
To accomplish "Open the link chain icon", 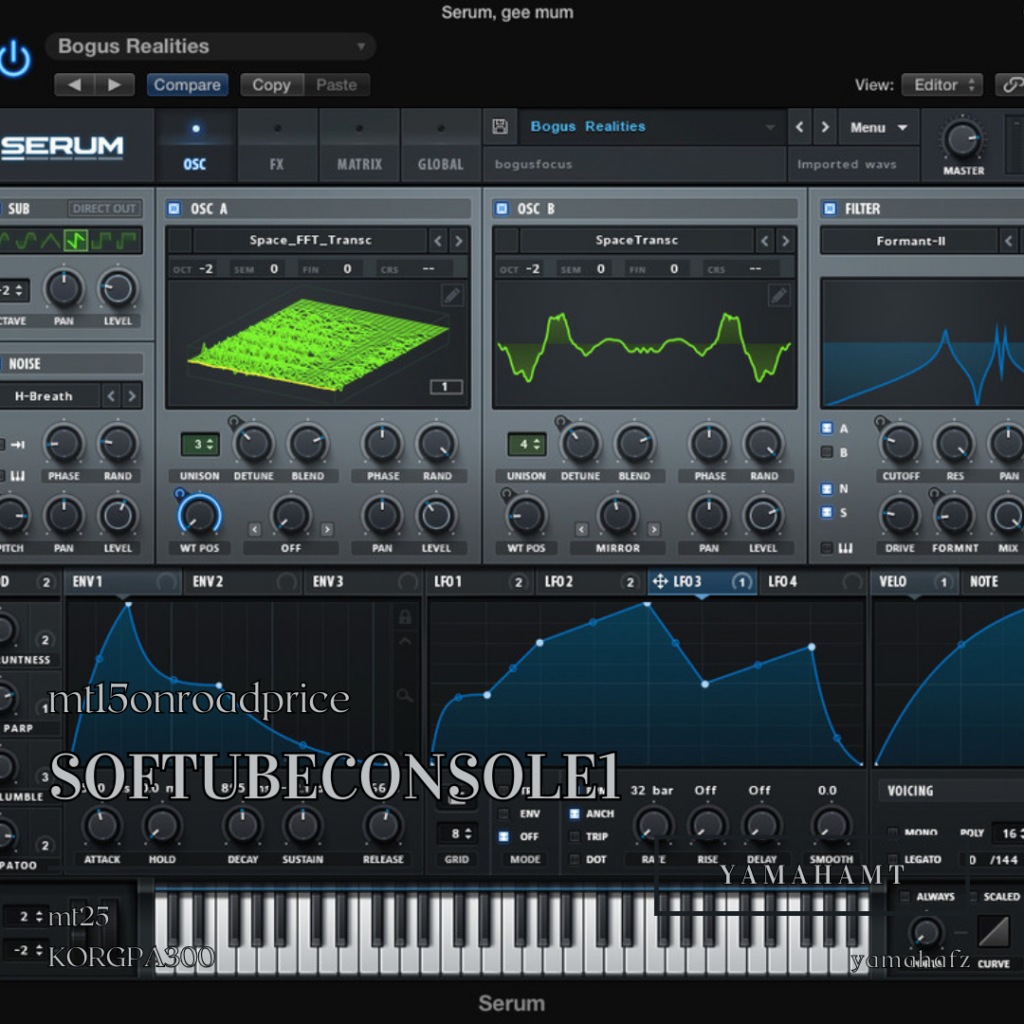I will (1011, 85).
